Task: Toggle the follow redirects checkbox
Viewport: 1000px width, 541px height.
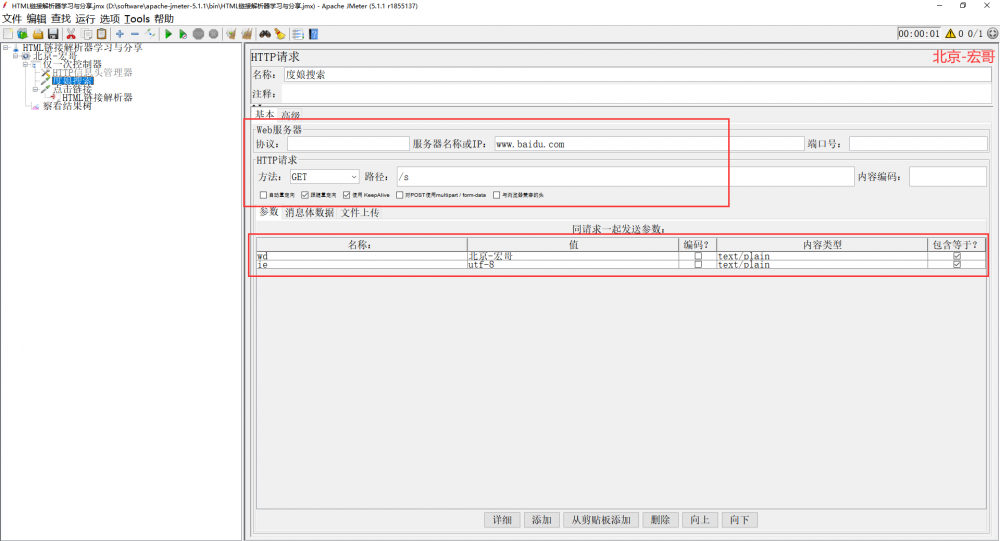Action: click(305, 195)
